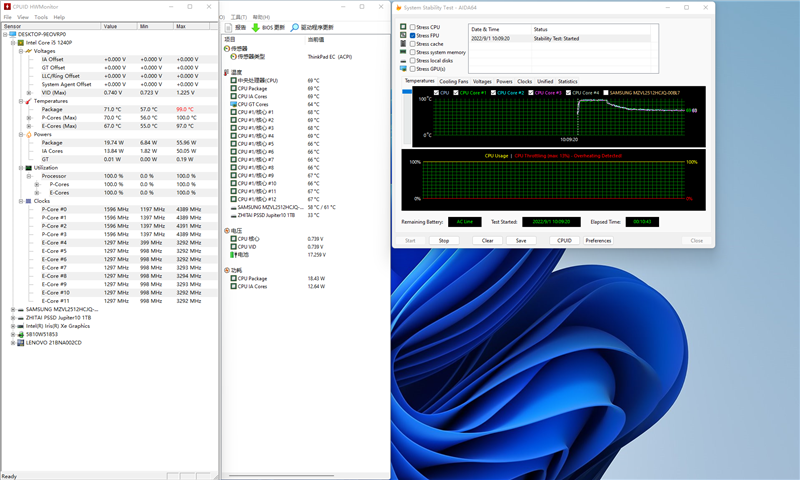Expand the Intel(R) Iris(R) Xe Graphics node
The image size is (800, 480).
pos(13,326)
